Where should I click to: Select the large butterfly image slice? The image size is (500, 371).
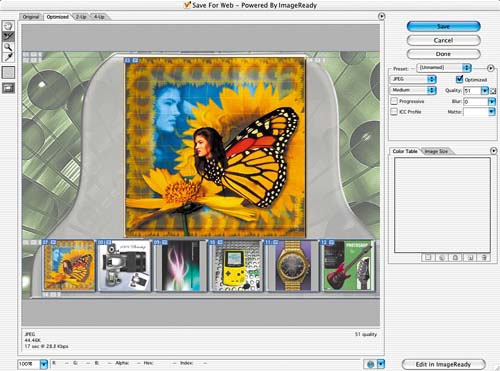point(215,147)
